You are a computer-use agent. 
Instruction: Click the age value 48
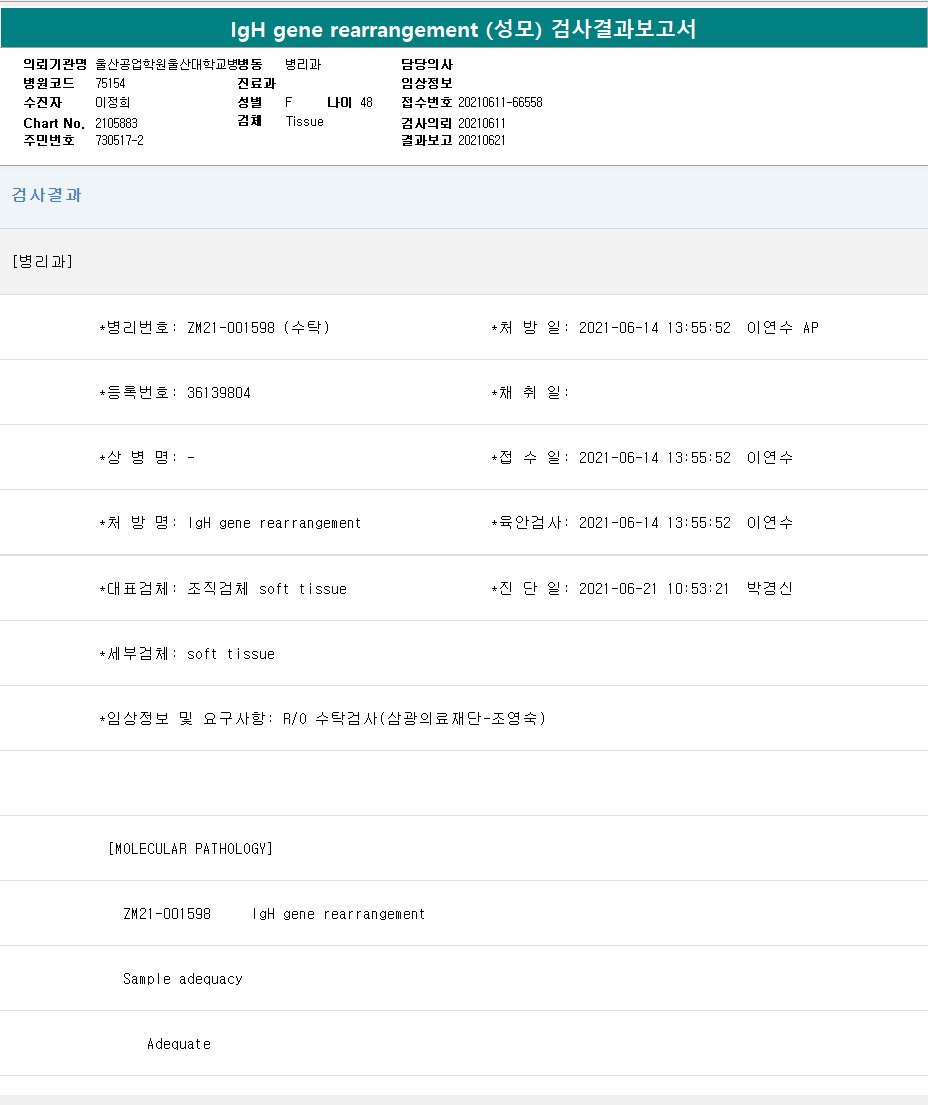tap(366, 102)
